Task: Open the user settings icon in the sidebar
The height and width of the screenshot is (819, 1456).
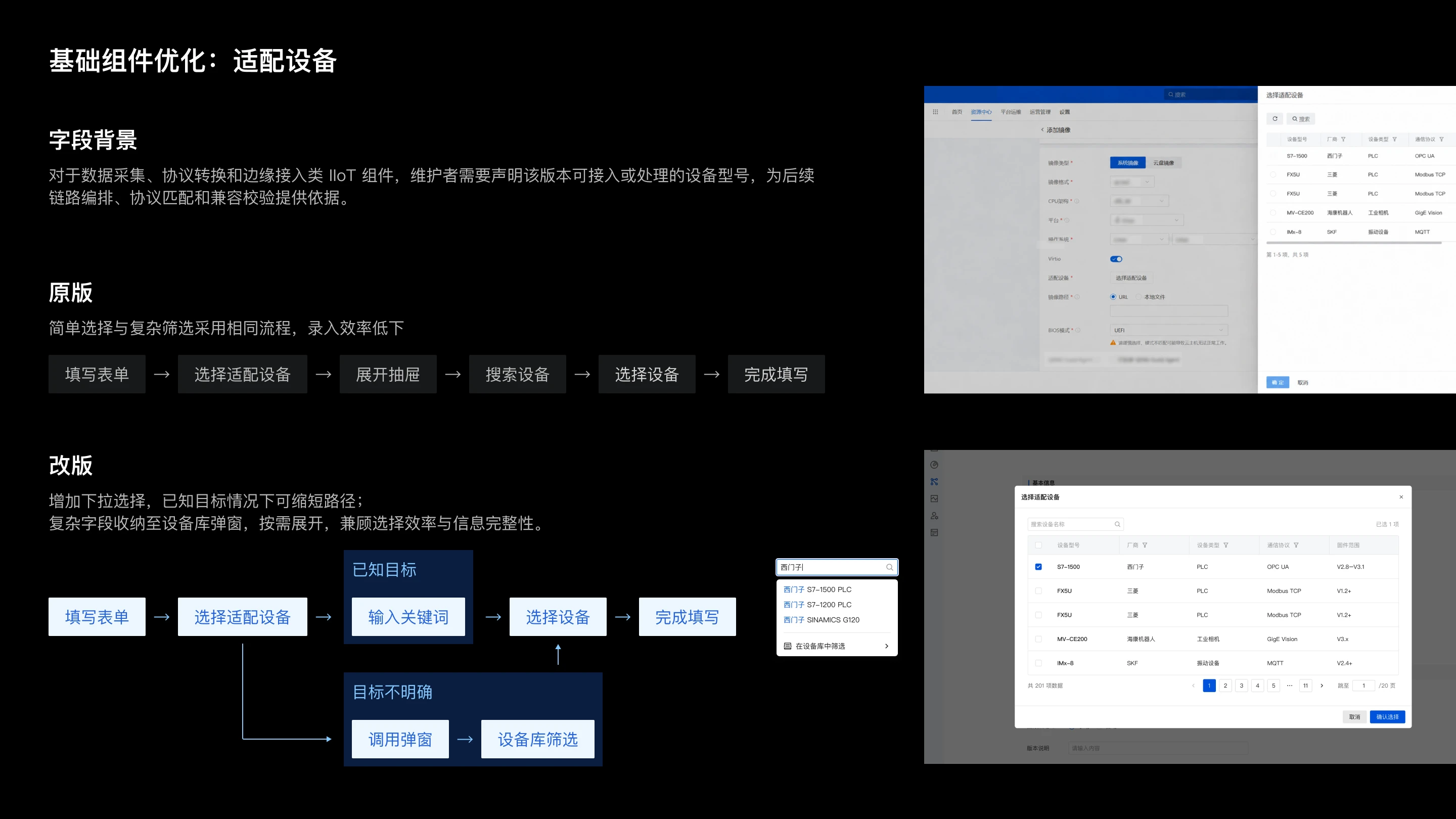Action: [x=934, y=516]
